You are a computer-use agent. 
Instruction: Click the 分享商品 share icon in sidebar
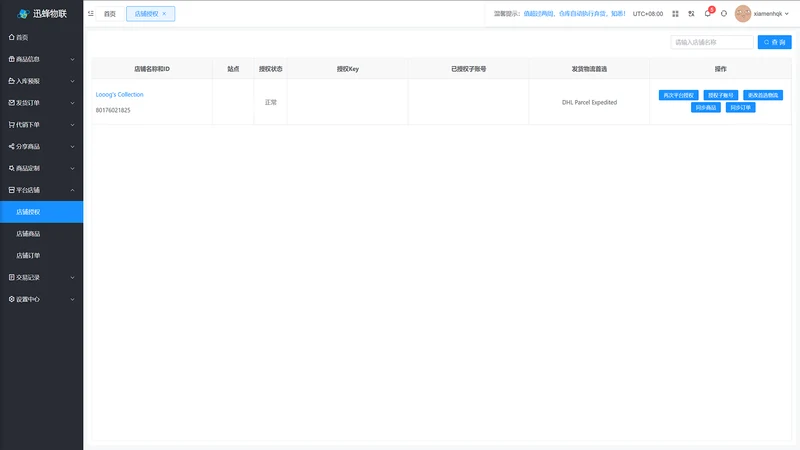point(12,146)
